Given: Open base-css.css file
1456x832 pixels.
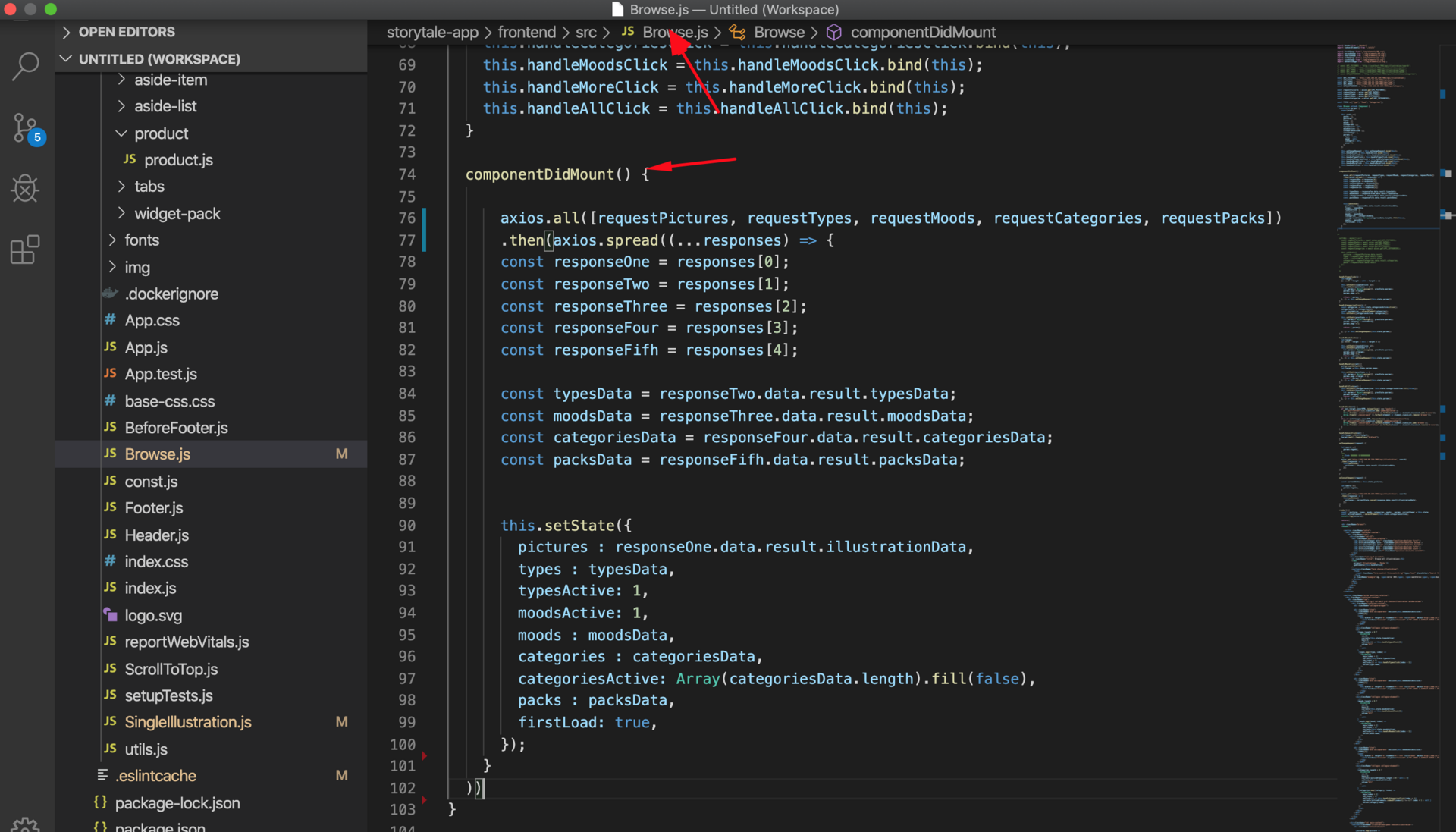Looking at the screenshot, I should (170, 401).
